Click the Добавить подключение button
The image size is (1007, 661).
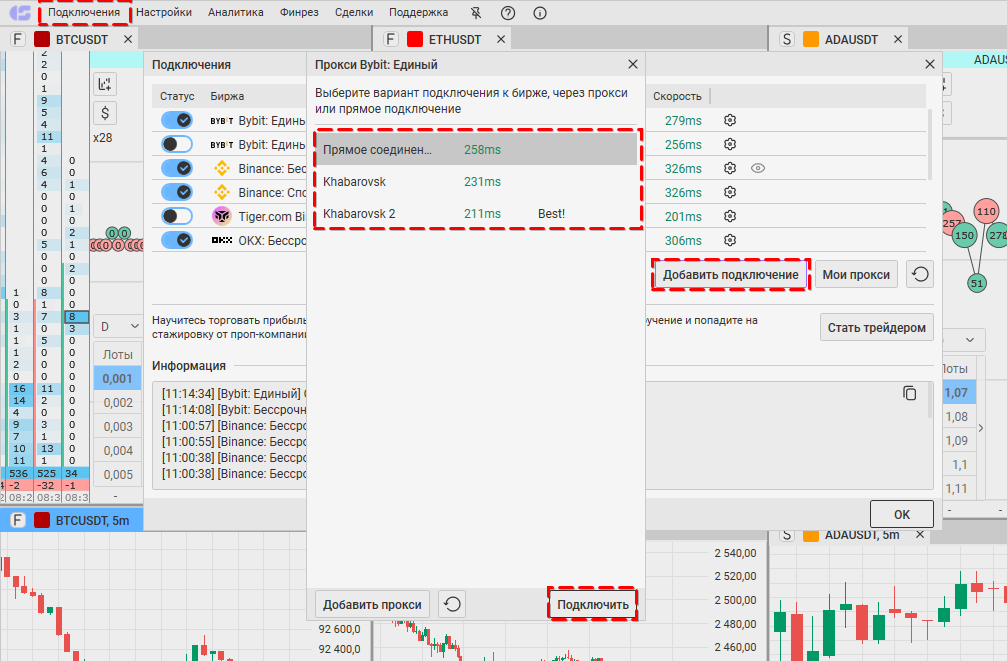(x=731, y=274)
